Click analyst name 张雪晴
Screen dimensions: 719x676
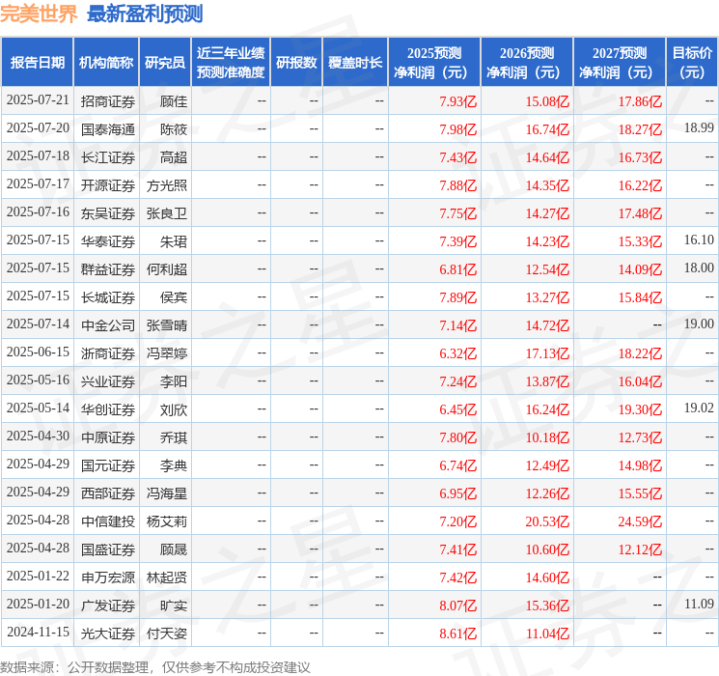166,325
